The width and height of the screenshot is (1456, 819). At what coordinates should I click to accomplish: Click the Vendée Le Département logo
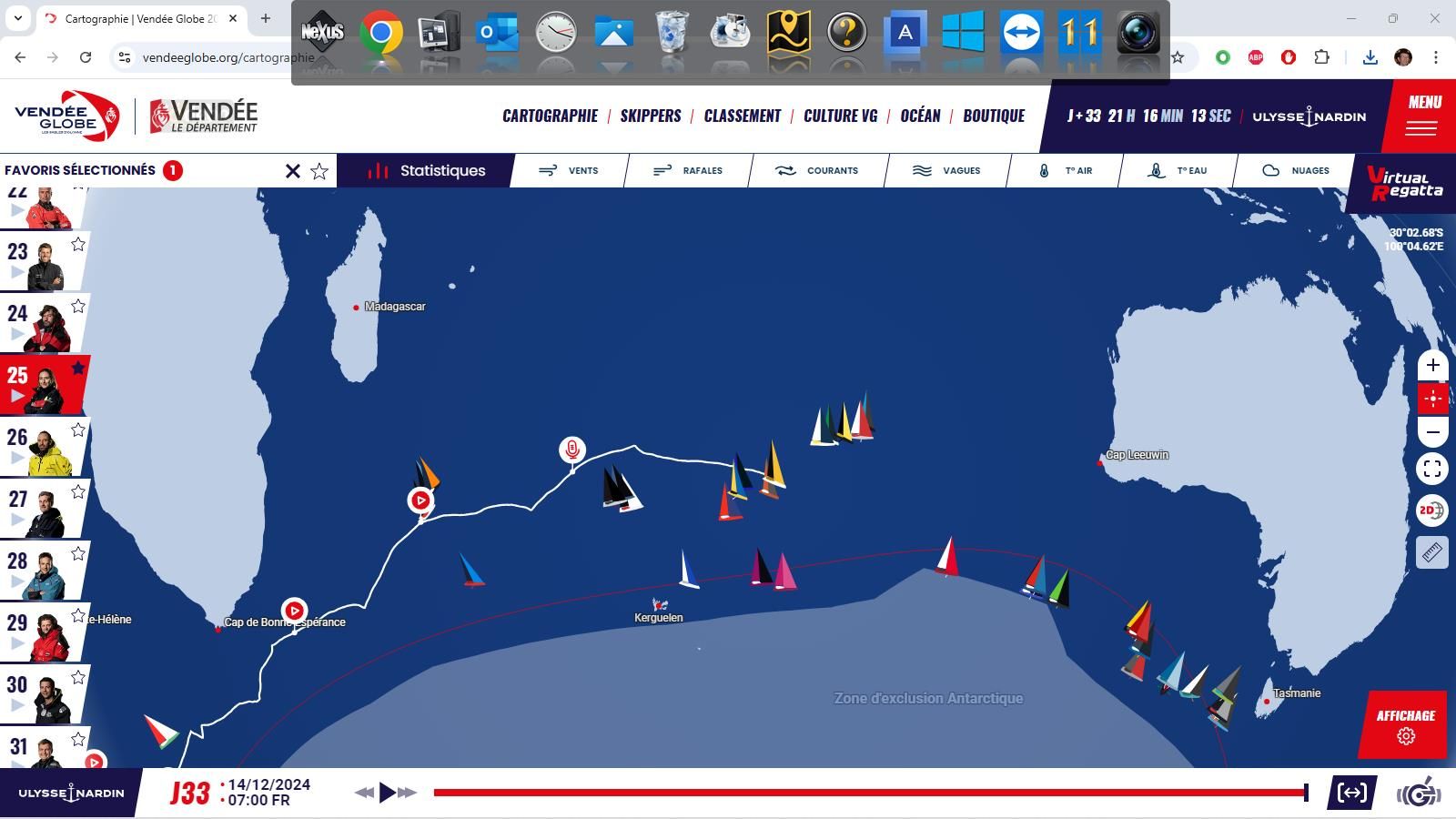pyautogui.click(x=204, y=116)
